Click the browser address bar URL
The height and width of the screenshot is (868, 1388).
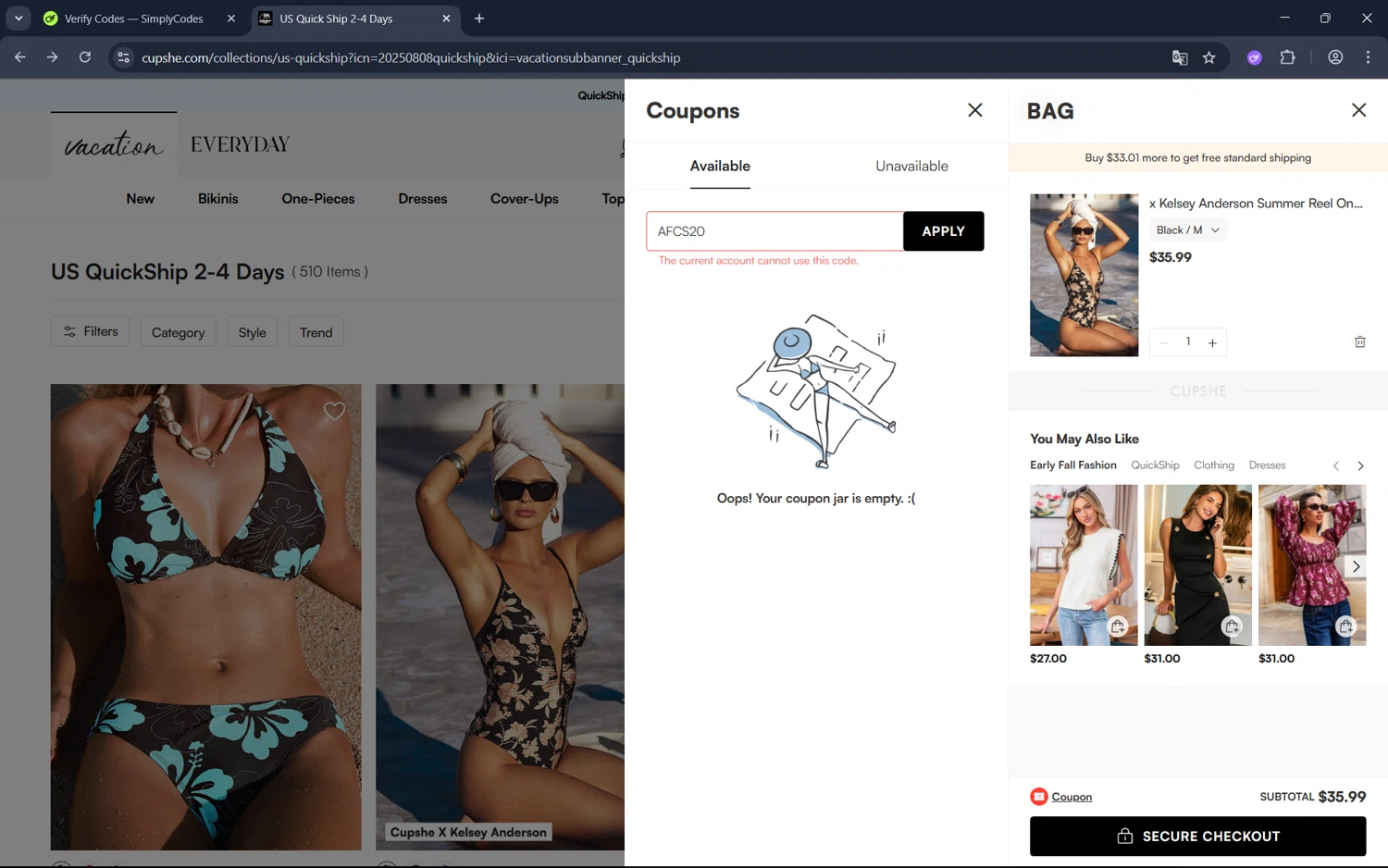(x=411, y=57)
